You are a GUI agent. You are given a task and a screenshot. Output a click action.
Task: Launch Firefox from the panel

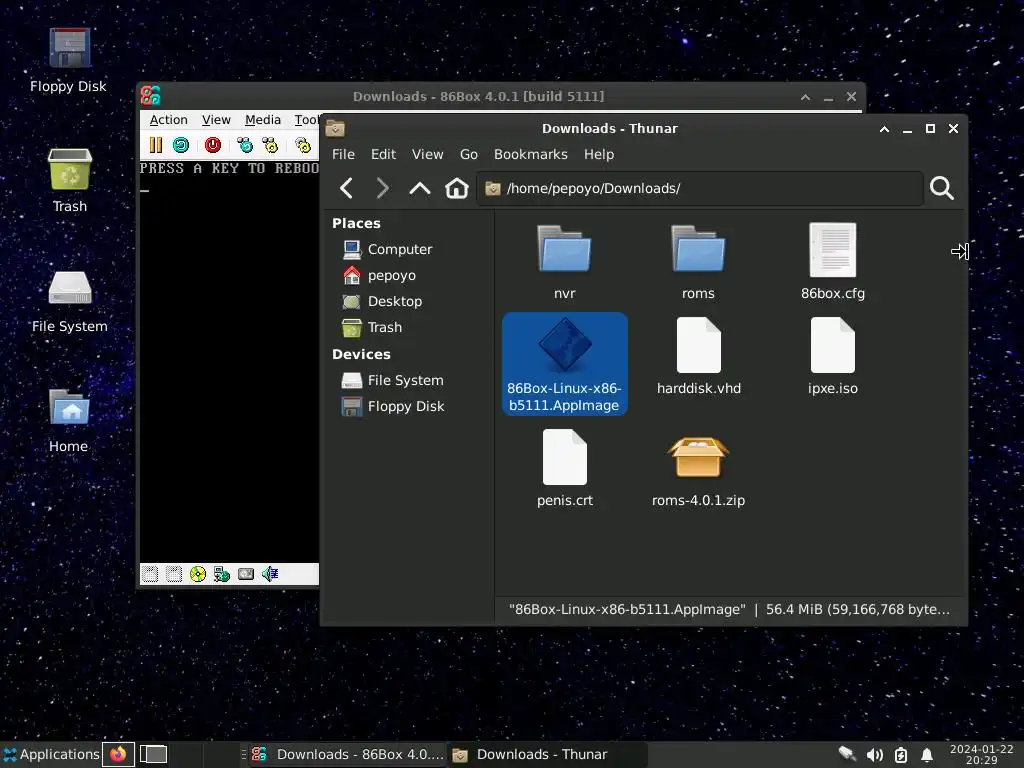pos(118,755)
